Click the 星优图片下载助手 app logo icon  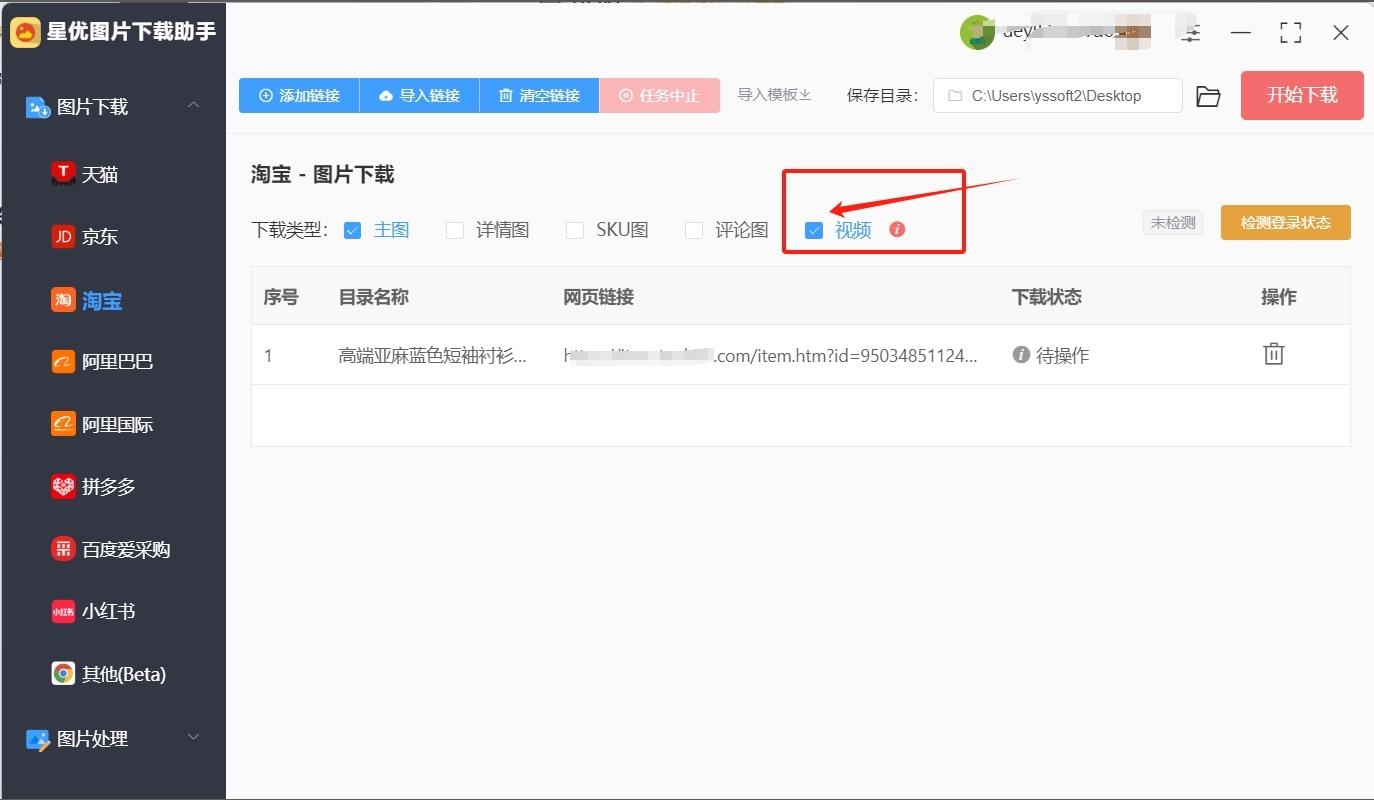point(25,32)
